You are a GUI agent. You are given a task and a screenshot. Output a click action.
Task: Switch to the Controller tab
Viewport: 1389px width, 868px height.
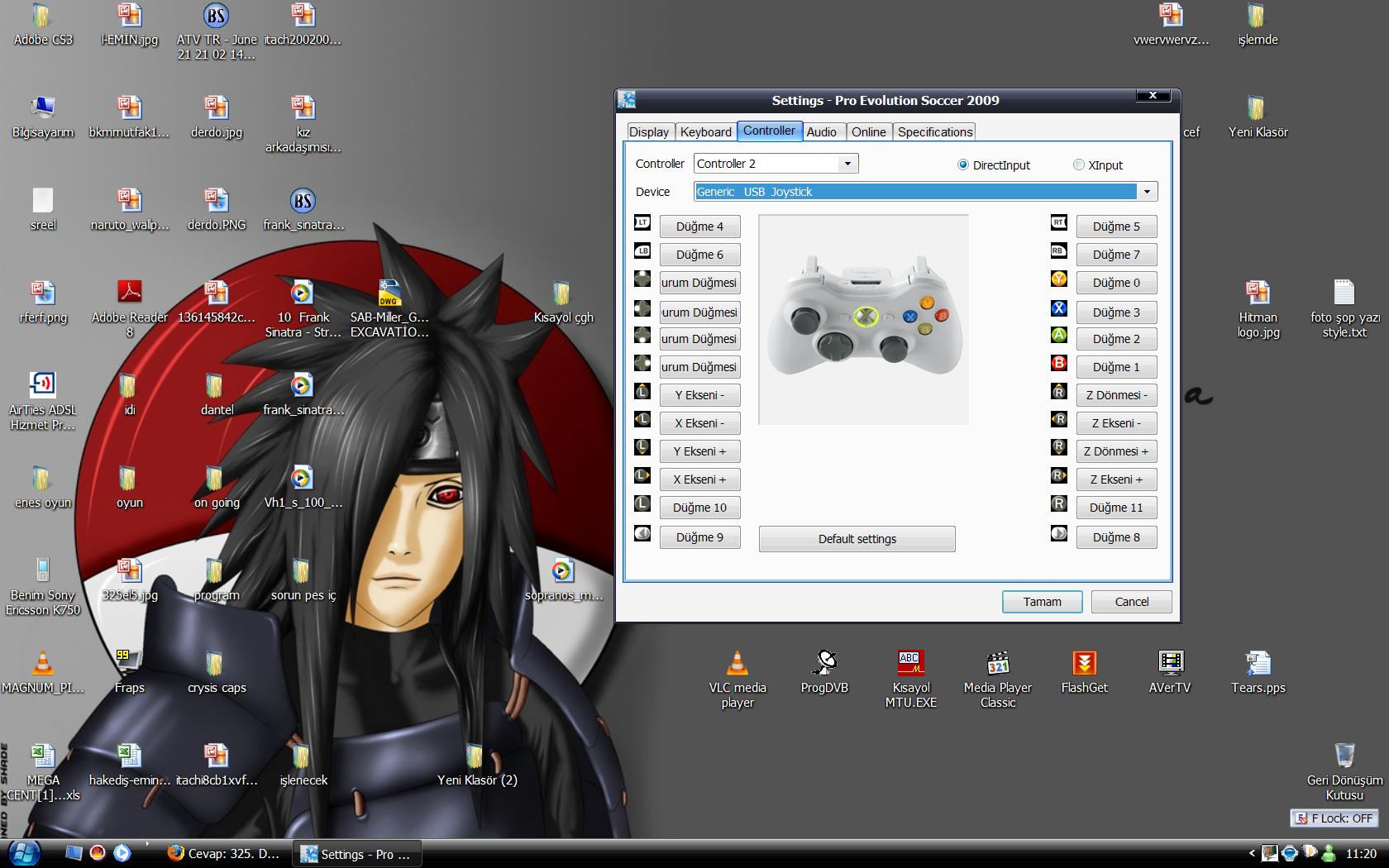click(x=769, y=131)
